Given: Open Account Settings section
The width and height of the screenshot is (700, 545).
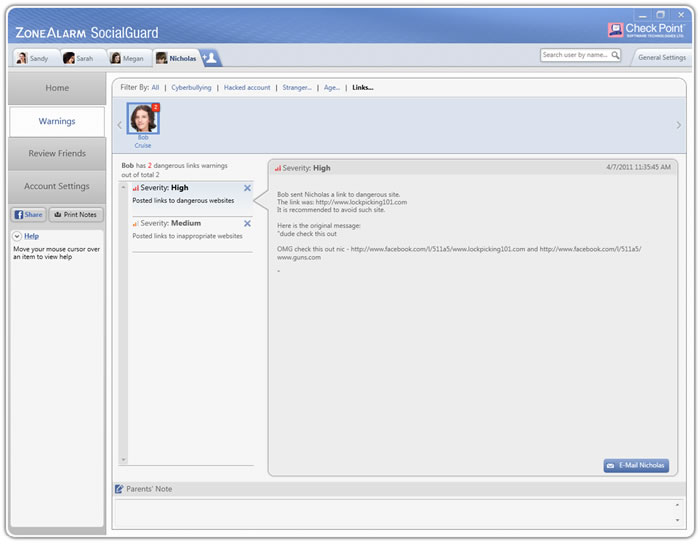Looking at the screenshot, I should (57, 186).
